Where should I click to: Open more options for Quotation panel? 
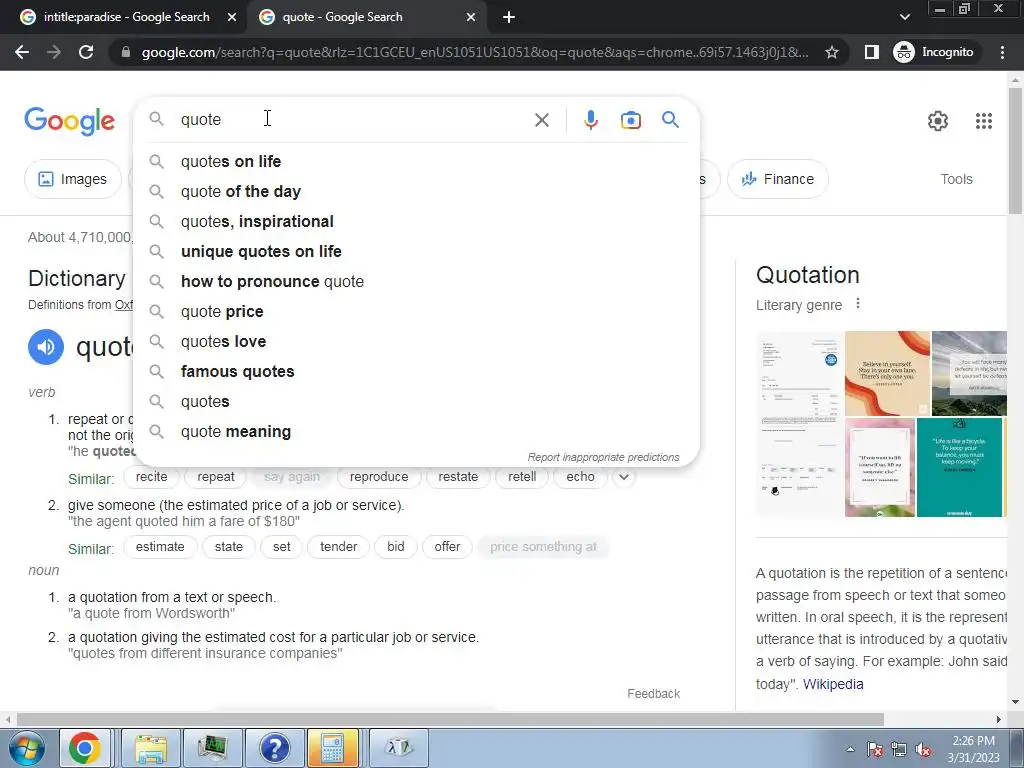tap(857, 304)
